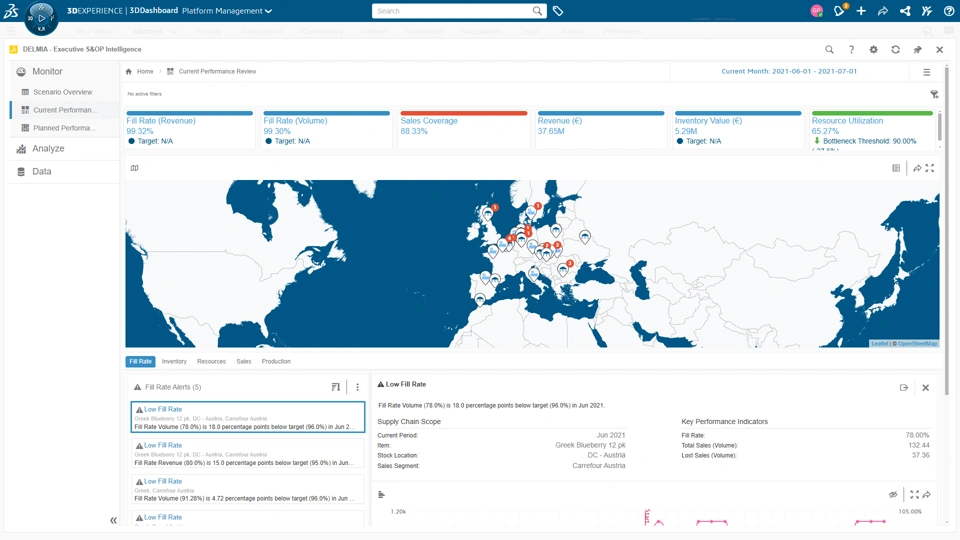Select Current Performance in sidebar
Screen dimensions: 960x540
(x=66, y=110)
